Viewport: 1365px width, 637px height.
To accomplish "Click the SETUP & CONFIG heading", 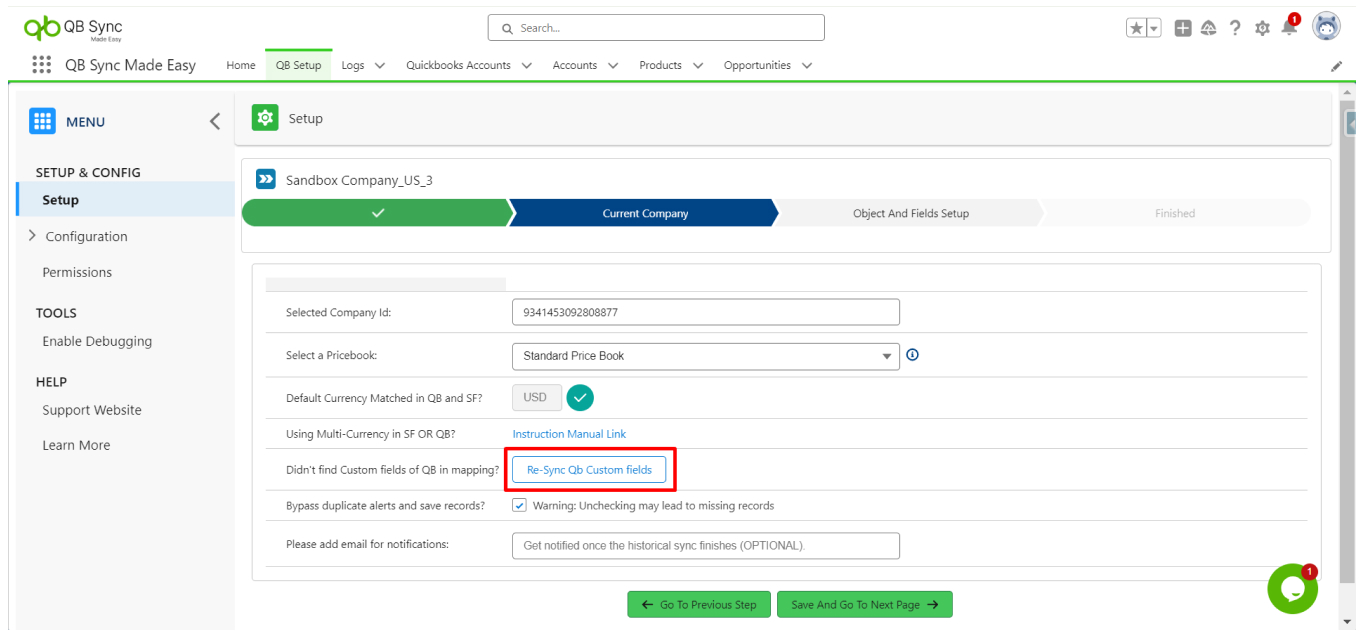I will pos(88,172).
